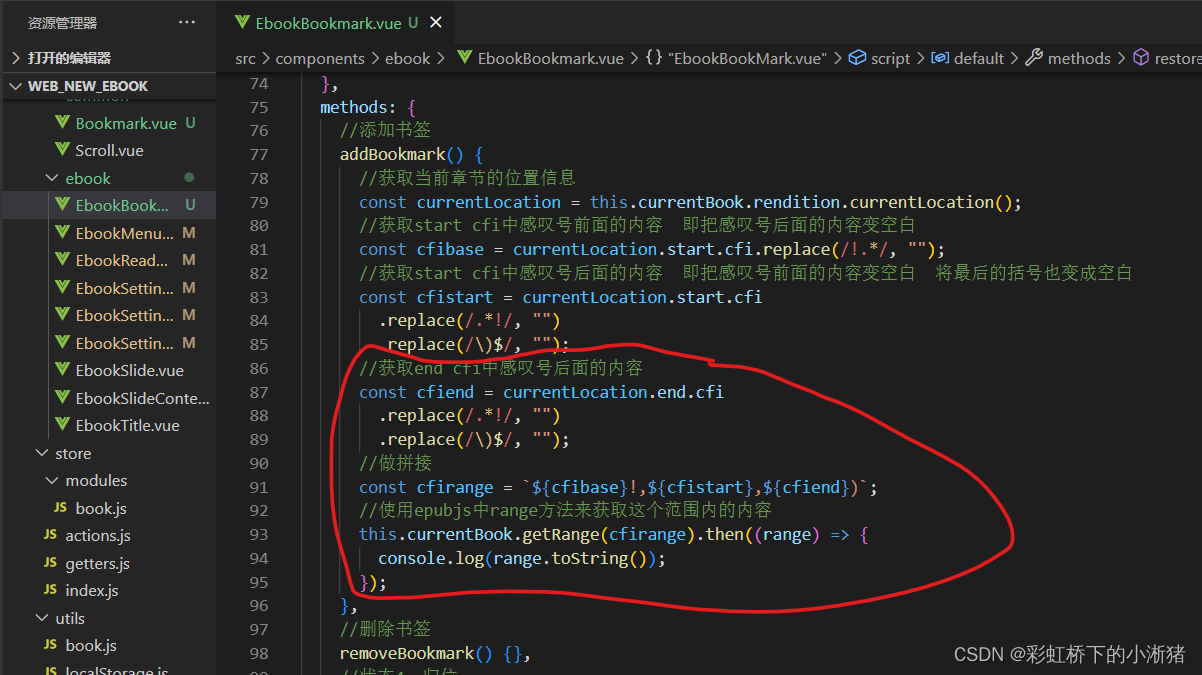1202x675 pixels.
Task: Click the comment //做拼接
Action: click(x=396, y=463)
